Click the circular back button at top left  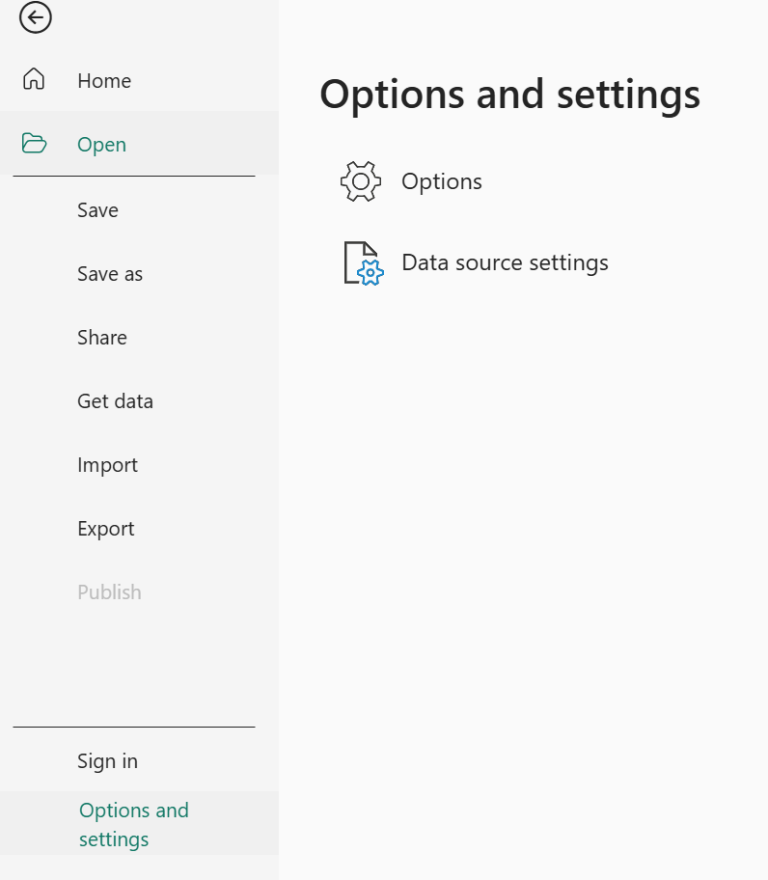click(35, 18)
